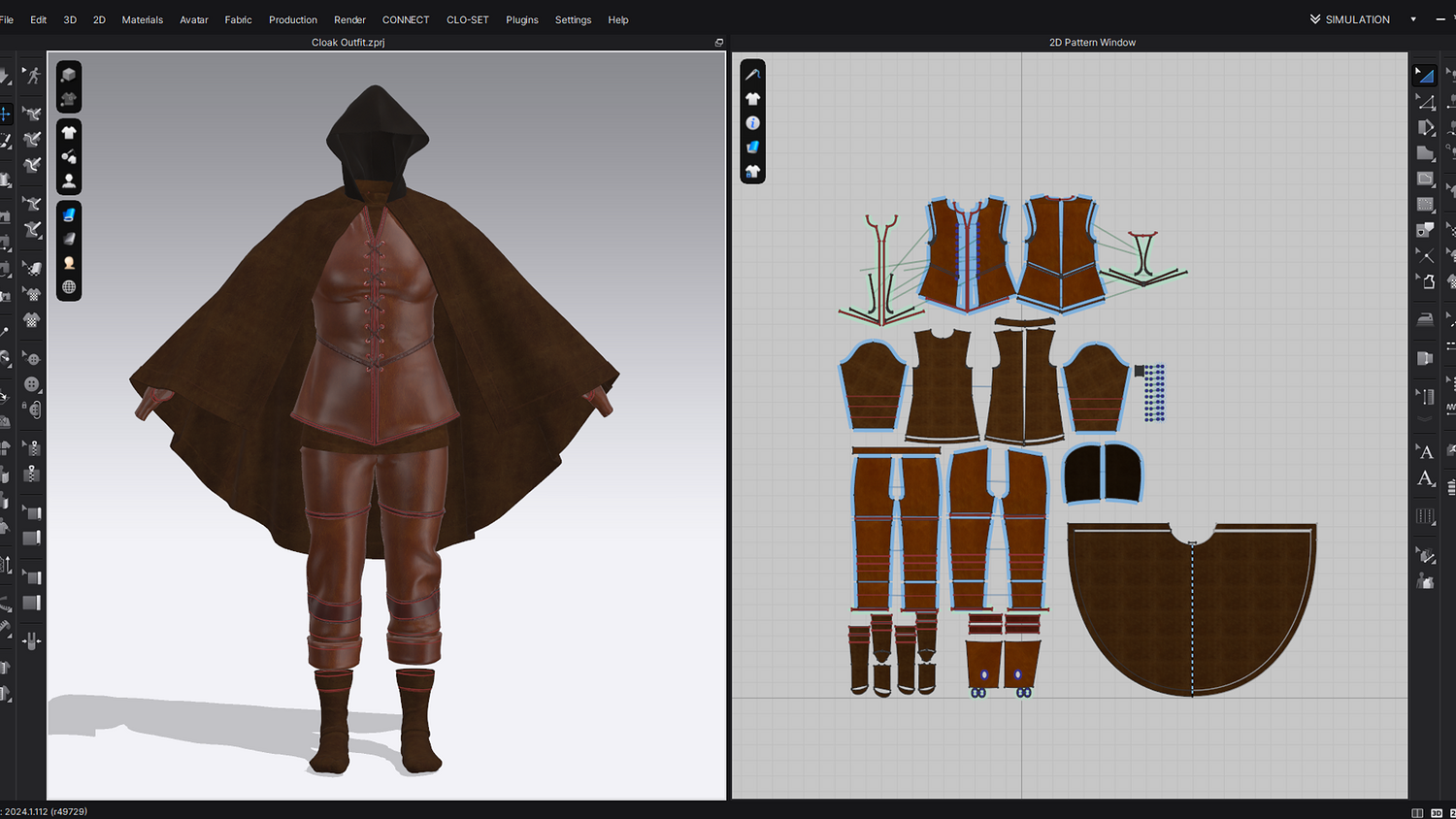This screenshot has width=1456, height=819.
Task: Toggle Show Garment white T-shirt icon in 3D view
Action: point(69,132)
